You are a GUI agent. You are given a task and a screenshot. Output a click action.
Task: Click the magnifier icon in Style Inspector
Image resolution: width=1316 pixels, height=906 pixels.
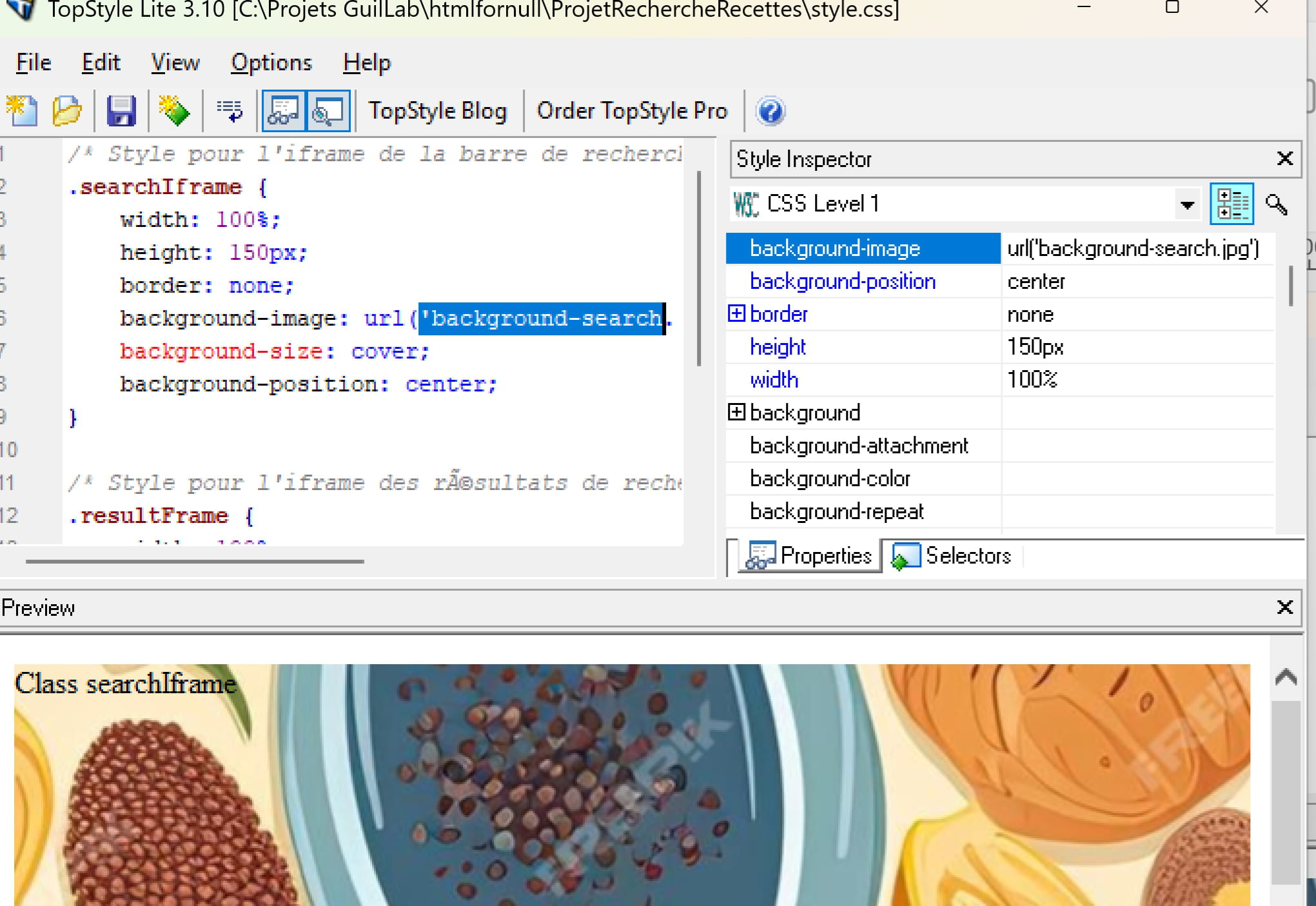[1277, 204]
